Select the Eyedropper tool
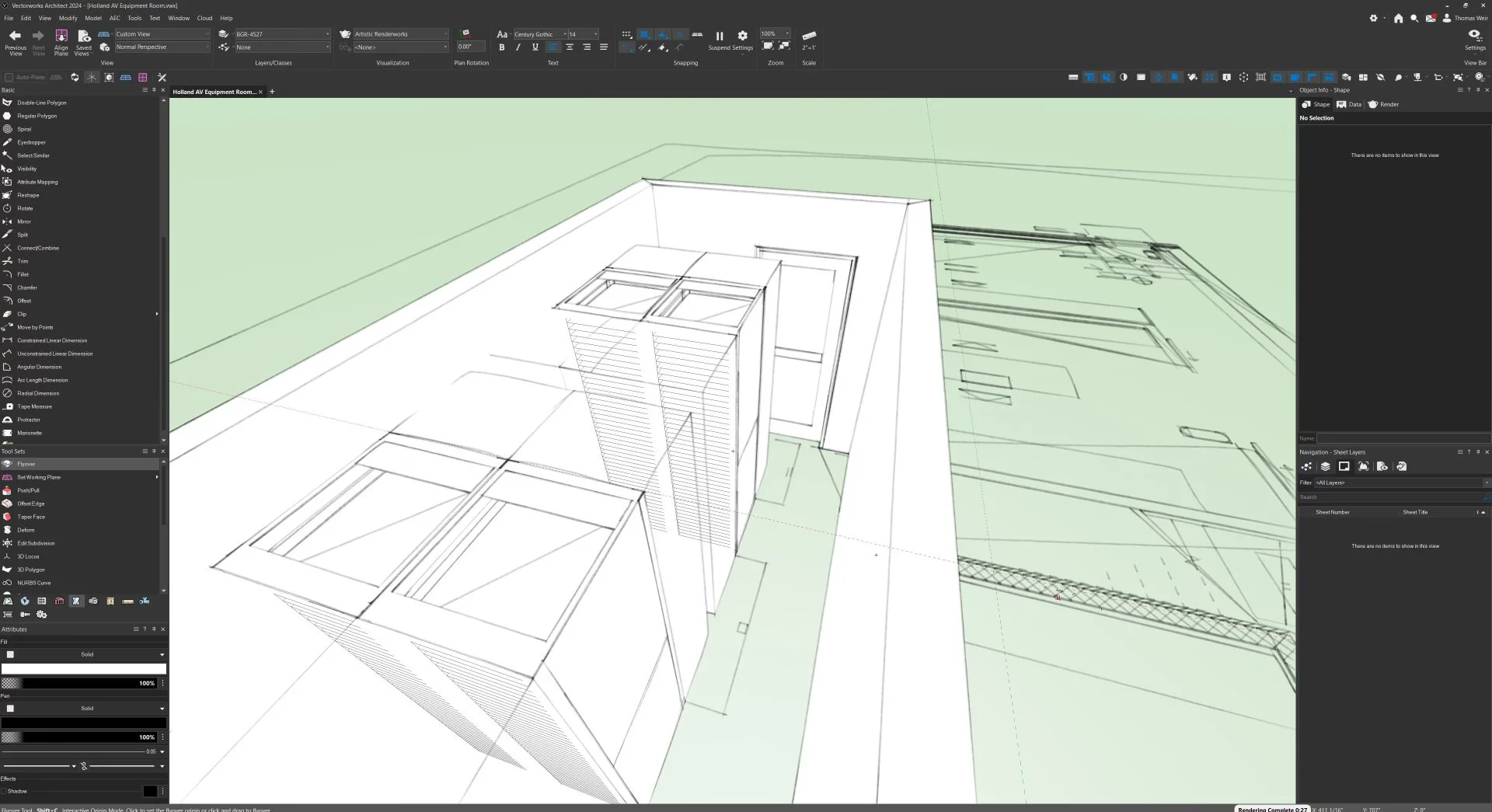Screen dimensions: 1492x812 coord(31,142)
